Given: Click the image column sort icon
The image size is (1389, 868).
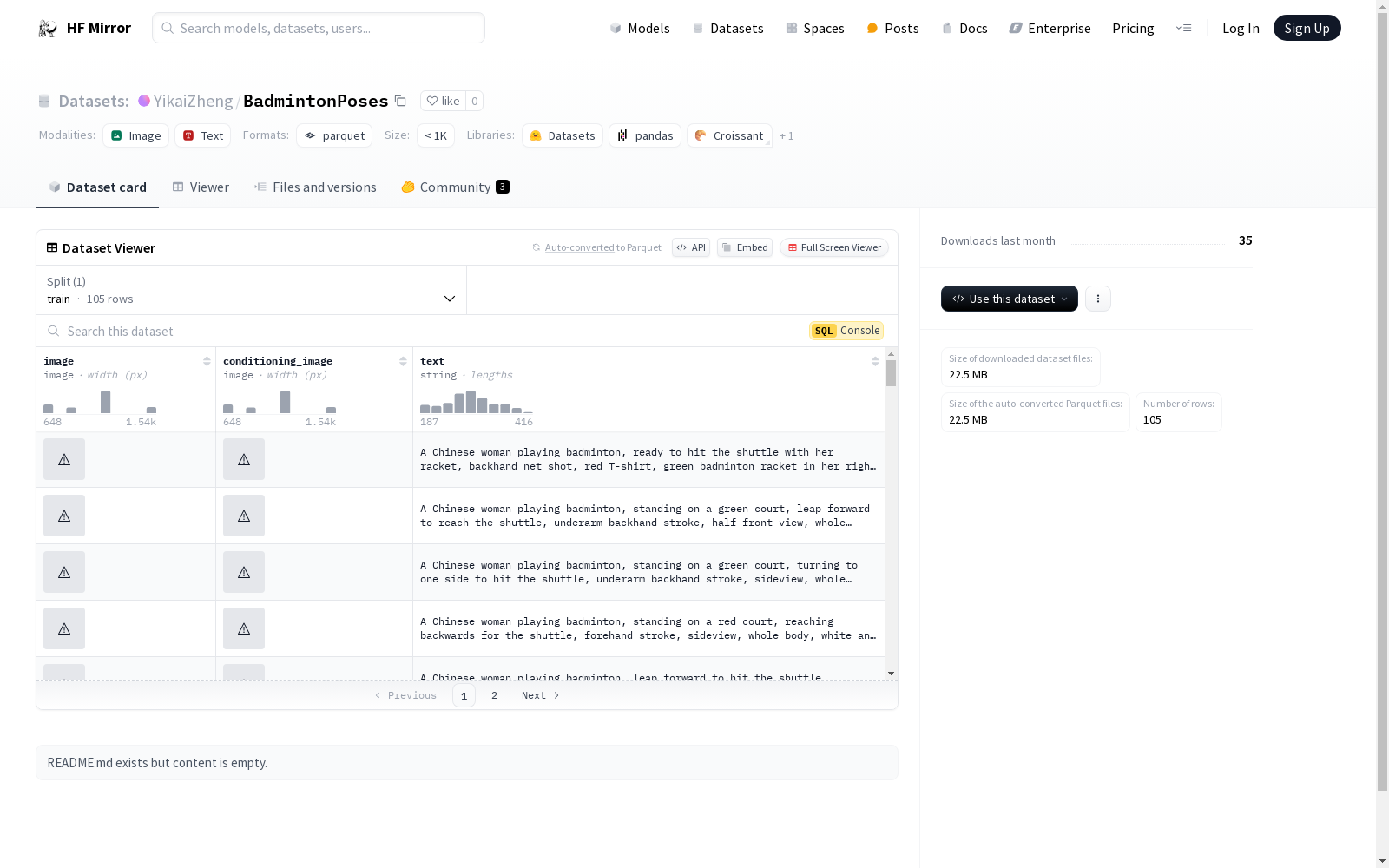Looking at the screenshot, I should 207,361.
